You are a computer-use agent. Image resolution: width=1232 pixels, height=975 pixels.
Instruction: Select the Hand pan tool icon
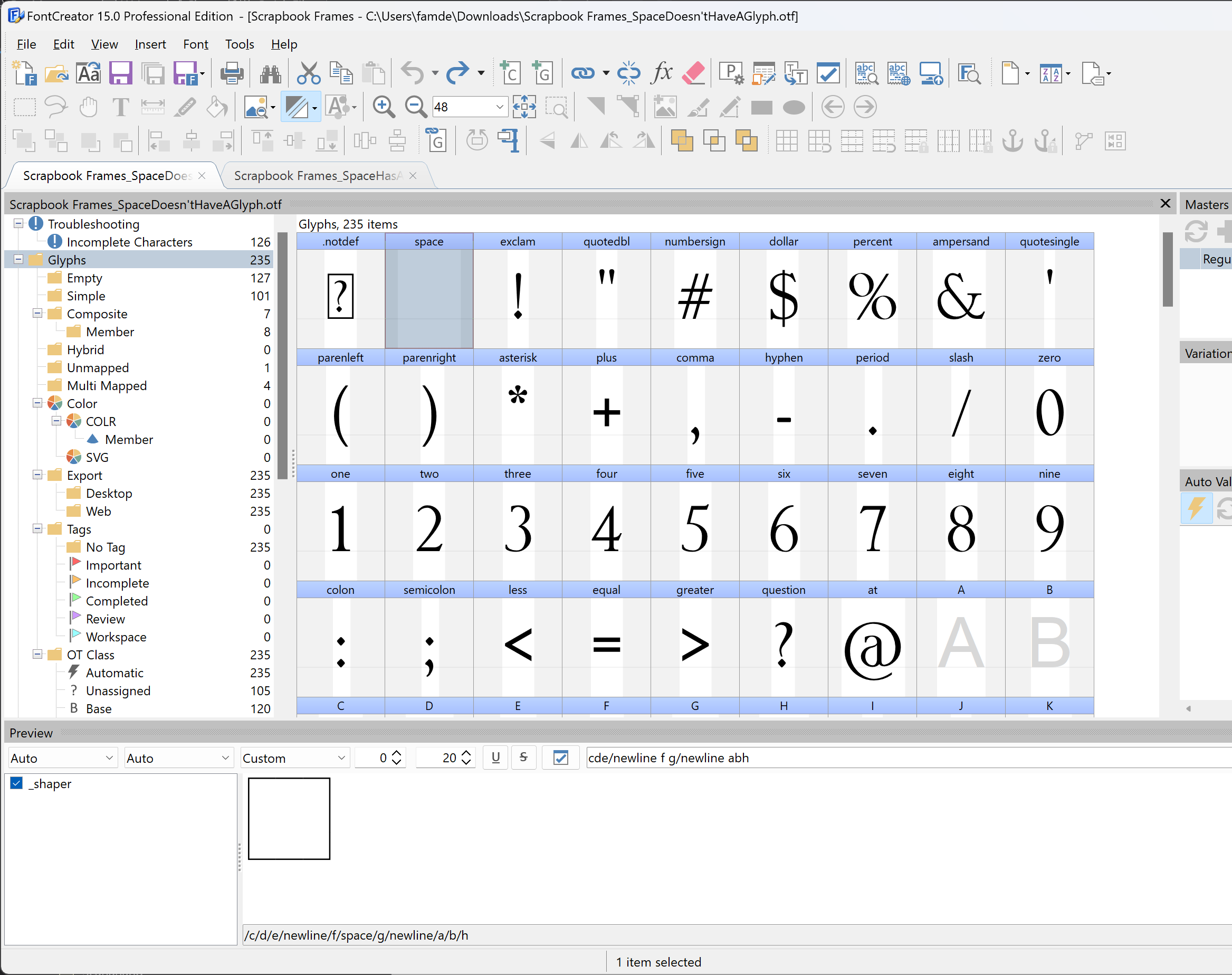[x=89, y=107]
